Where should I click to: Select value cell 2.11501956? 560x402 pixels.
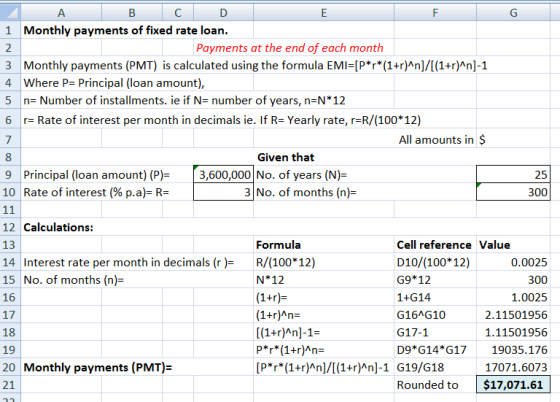513,315
